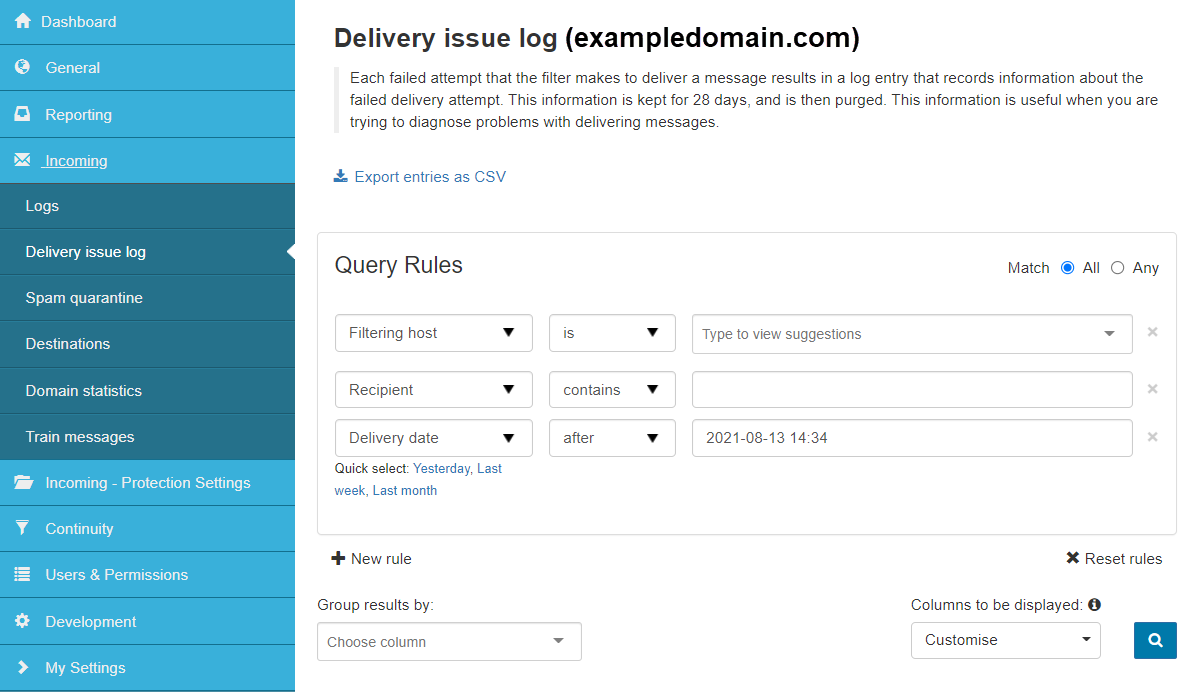Image resolution: width=1199 pixels, height=692 pixels.
Task: Open the Customise columns dropdown
Action: pos(1005,640)
